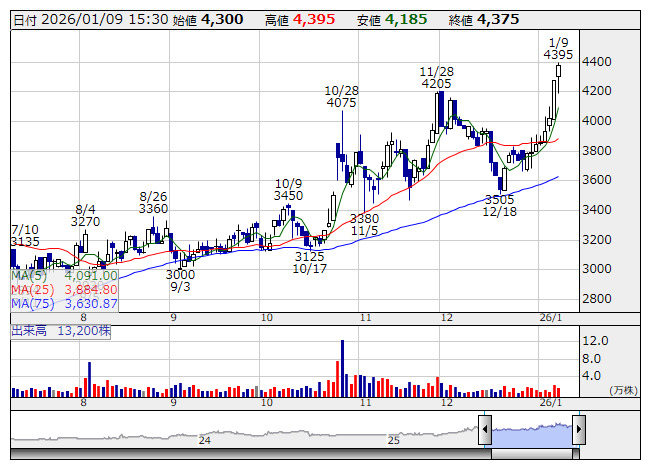Click the 26/1 month label on price axis
Viewport: 653px width, 470px height.
(551, 318)
